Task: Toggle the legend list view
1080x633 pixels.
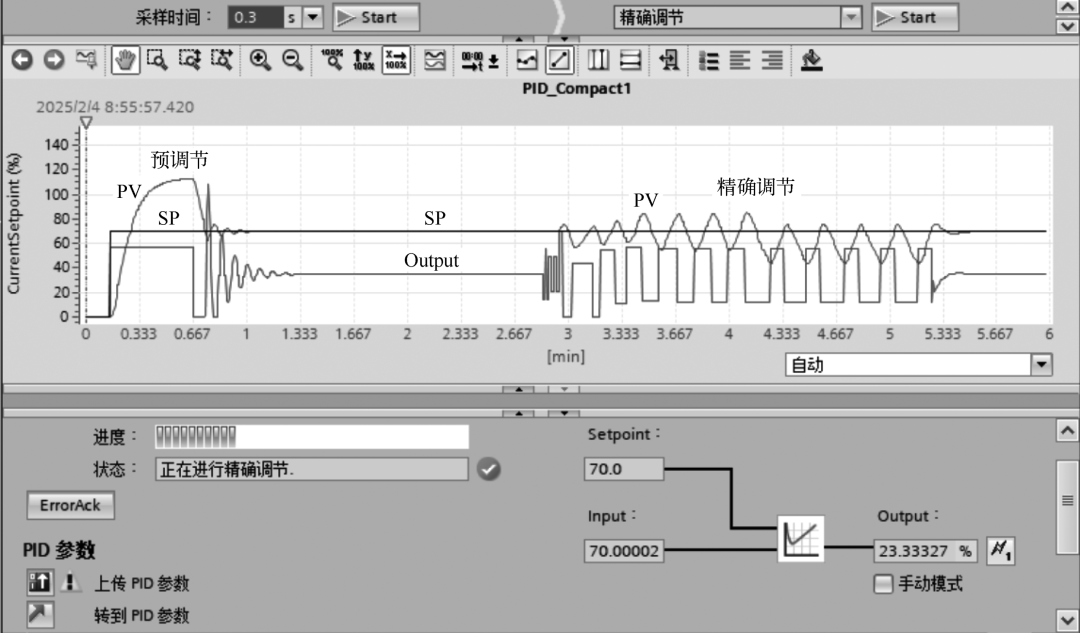Action: pyautogui.click(x=708, y=60)
